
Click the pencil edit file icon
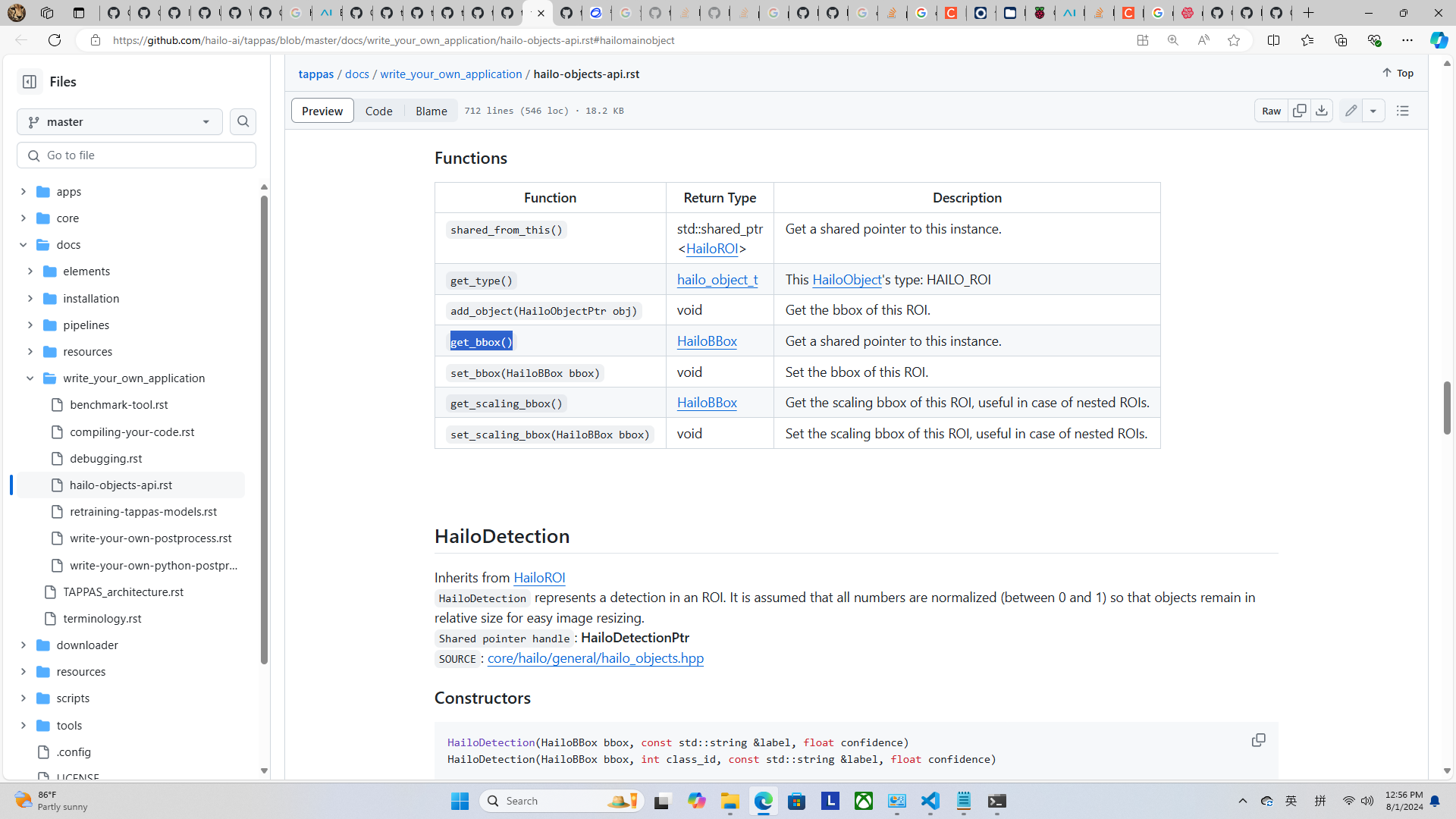pos(1351,111)
